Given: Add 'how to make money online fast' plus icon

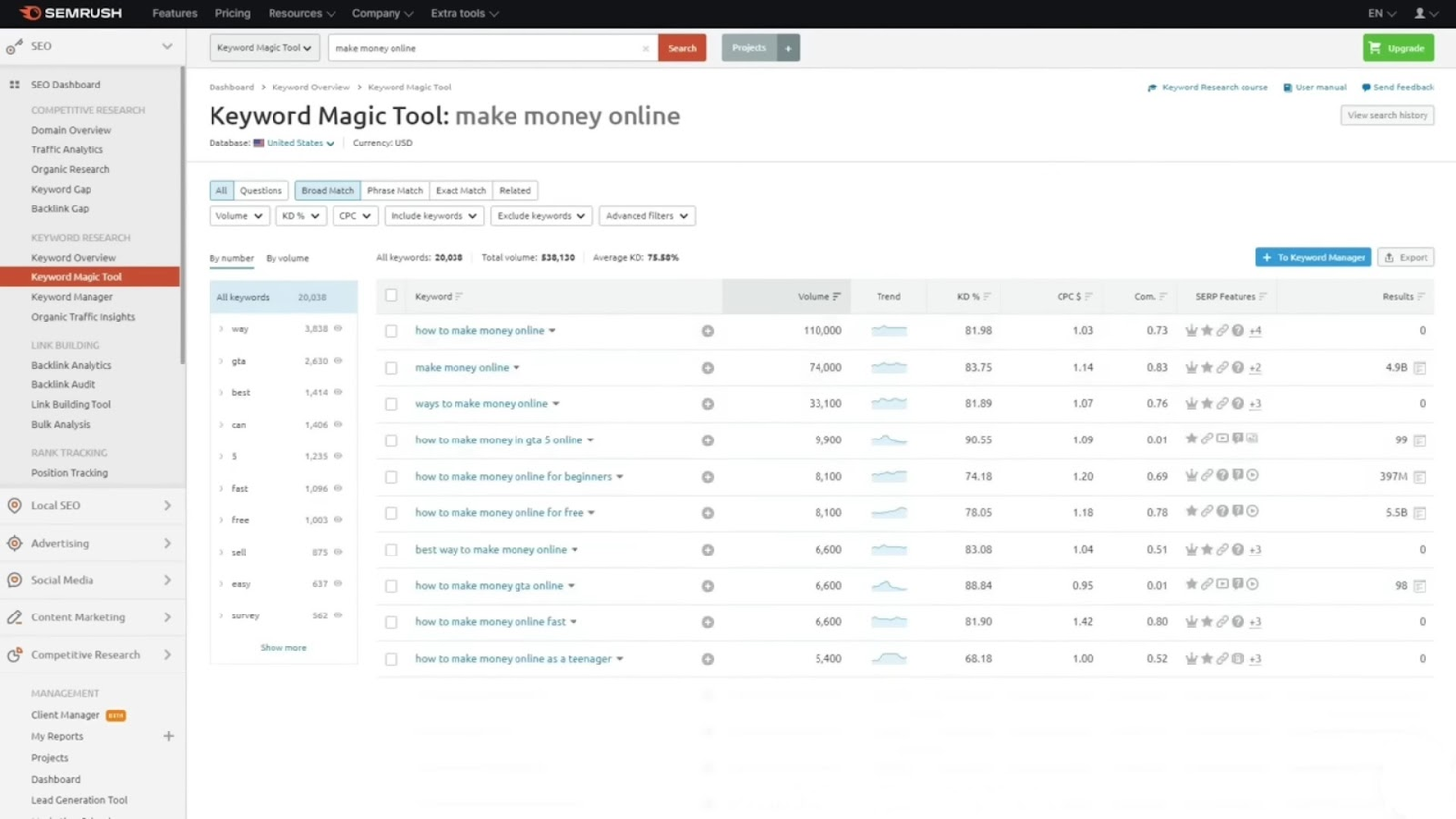Looking at the screenshot, I should [707, 622].
